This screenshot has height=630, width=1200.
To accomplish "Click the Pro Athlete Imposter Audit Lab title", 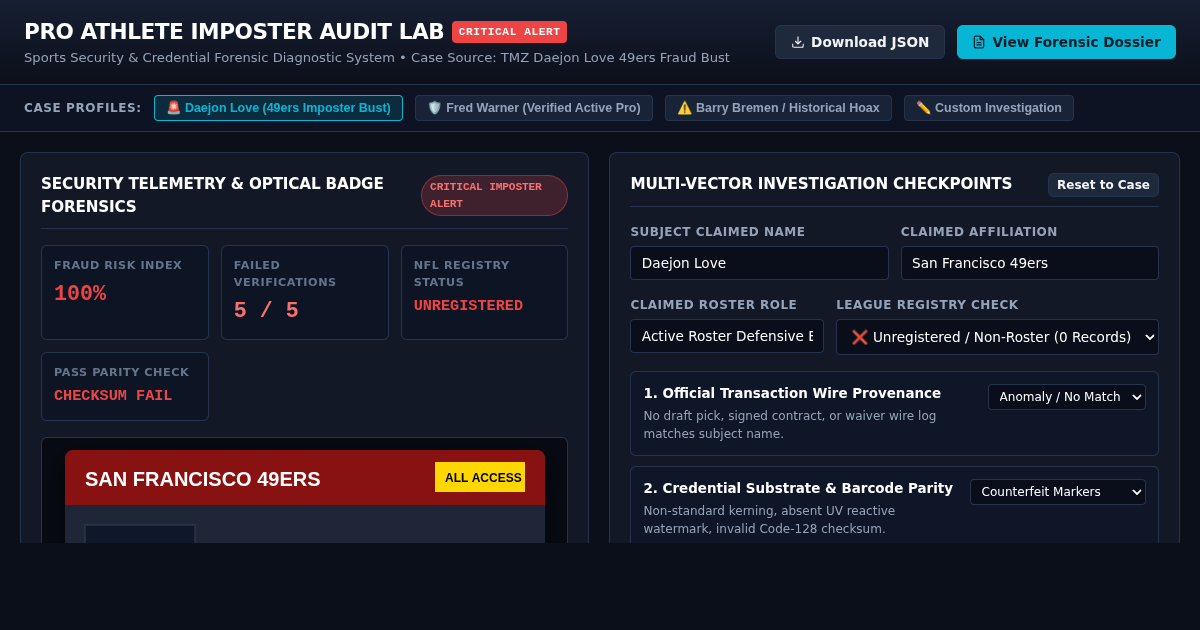I will coord(234,32).
